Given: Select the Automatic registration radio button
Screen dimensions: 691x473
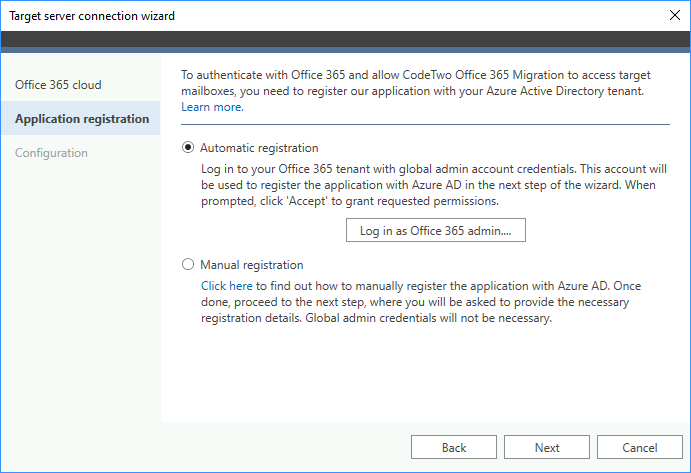Looking at the screenshot, I should [188, 147].
